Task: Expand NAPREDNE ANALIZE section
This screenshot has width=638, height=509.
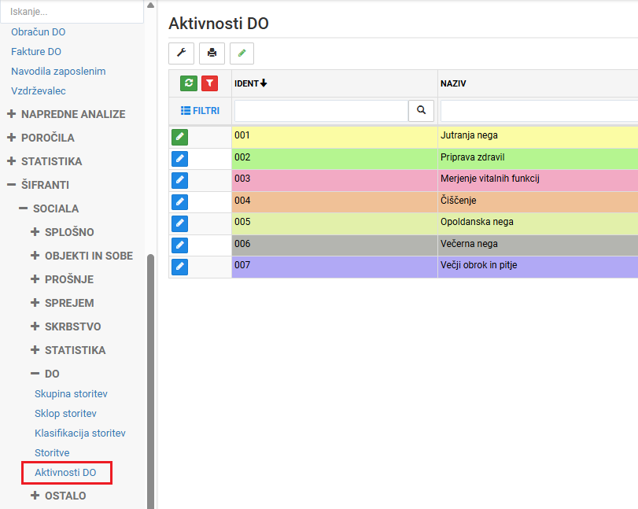Action: (66, 114)
